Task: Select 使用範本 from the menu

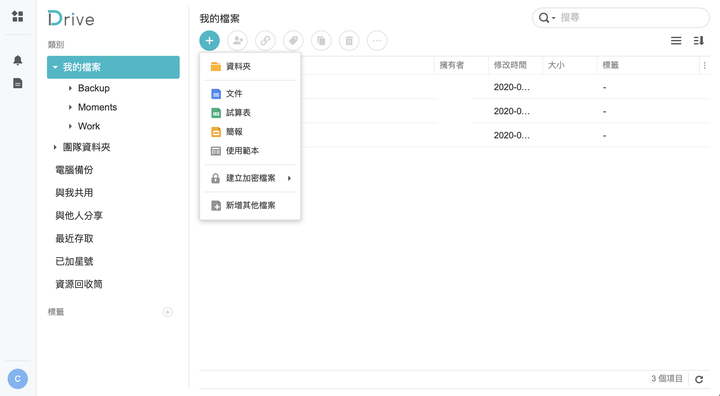Action: pos(250,151)
